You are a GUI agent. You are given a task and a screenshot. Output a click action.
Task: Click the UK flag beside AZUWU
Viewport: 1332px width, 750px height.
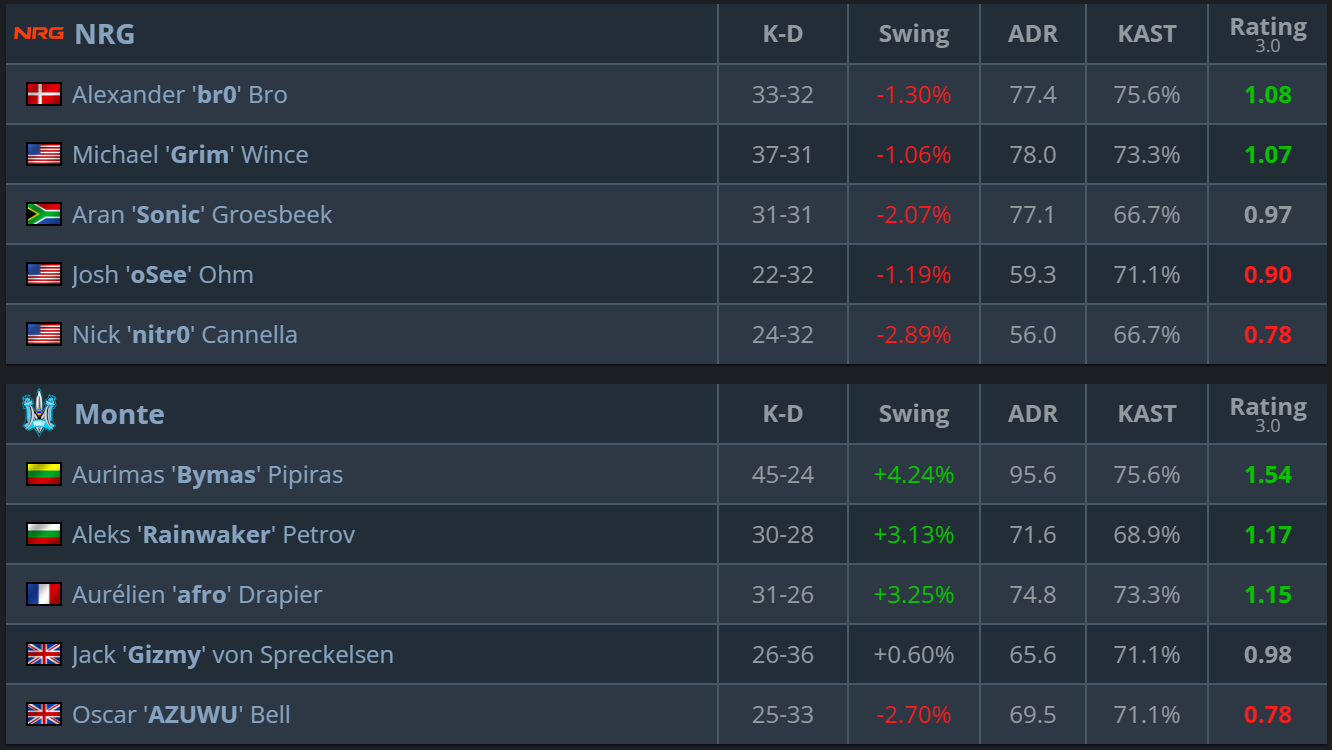tap(44, 715)
